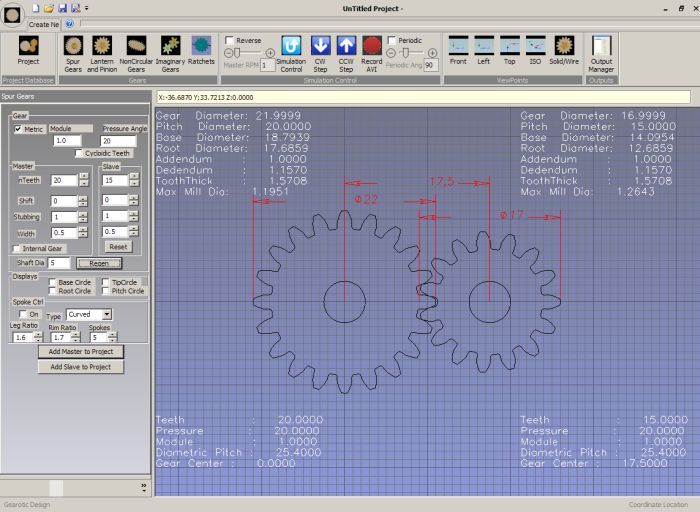Click the Periodic Ang value field
The width and height of the screenshot is (700, 512).
431,65
